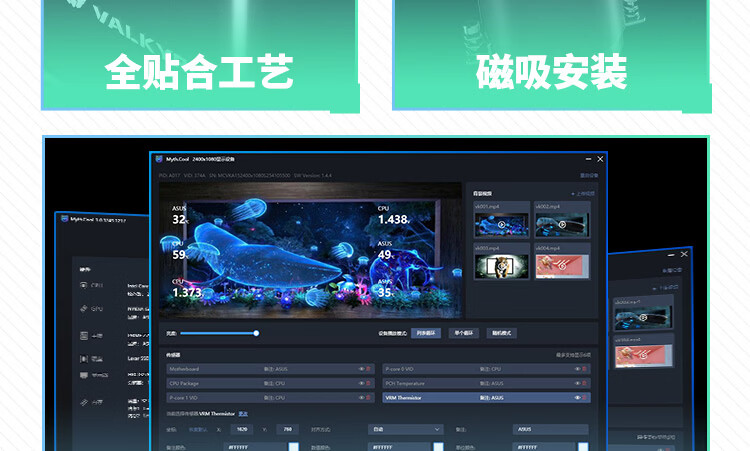Click the CPU 59 temperature readout on the preview
The image size is (750, 451).
click(180, 251)
